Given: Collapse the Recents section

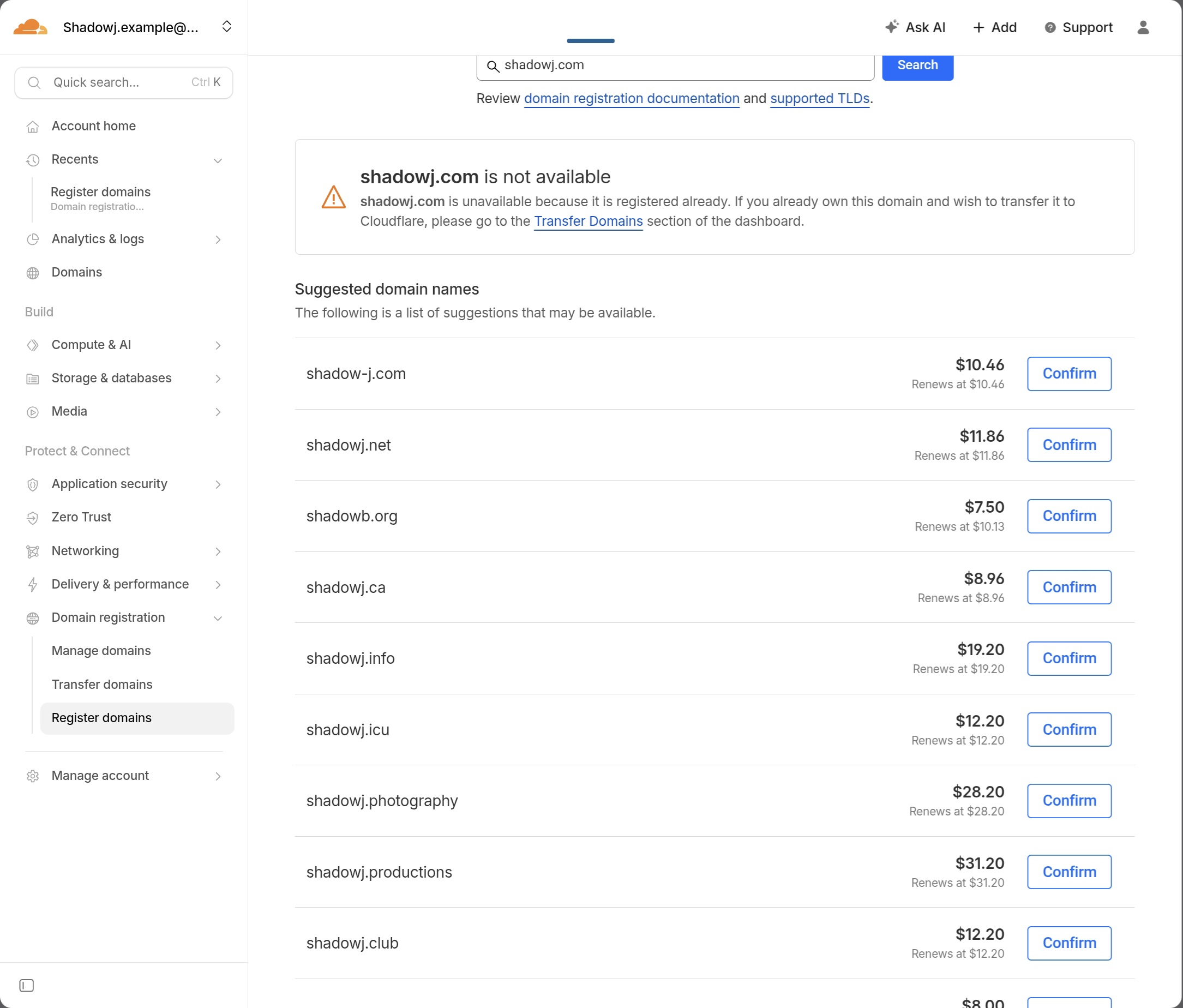Looking at the screenshot, I should point(218,160).
